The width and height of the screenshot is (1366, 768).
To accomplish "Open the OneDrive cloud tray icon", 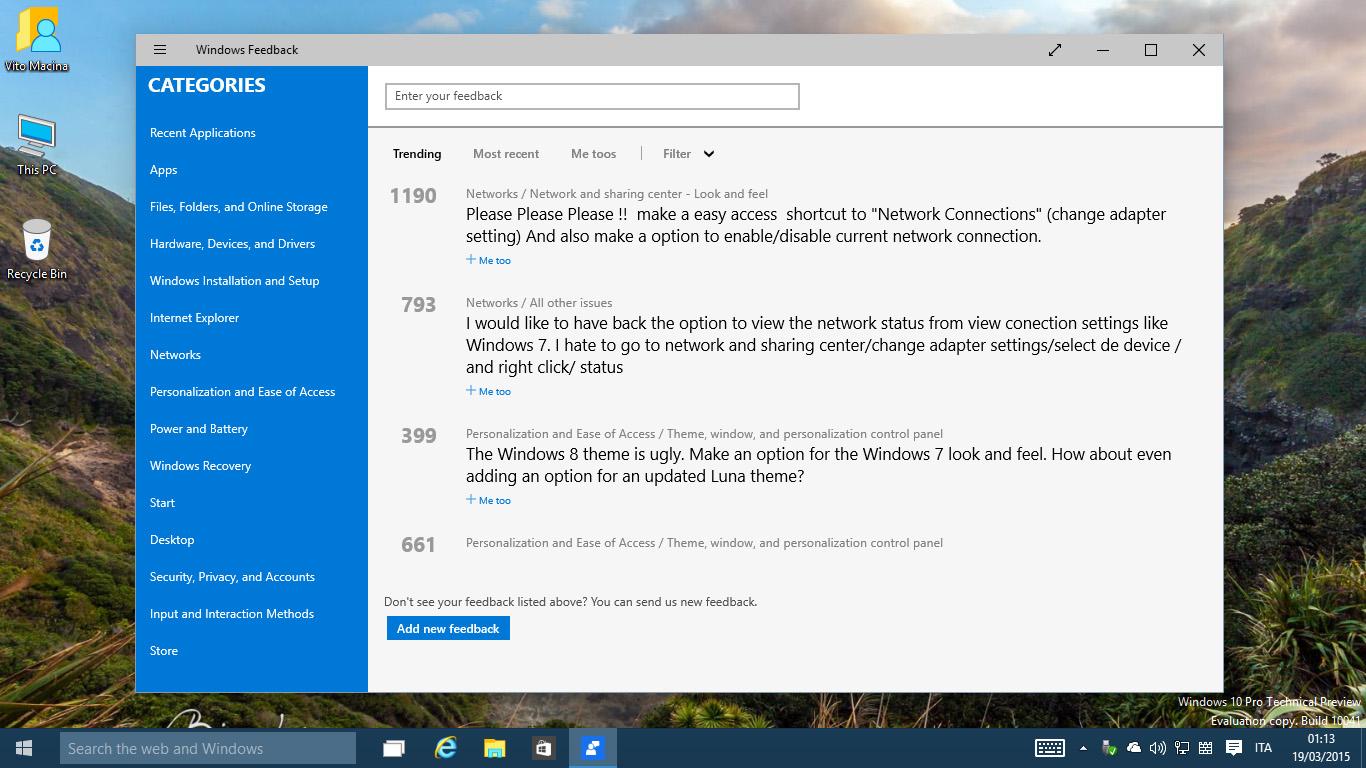I will 1134,748.
